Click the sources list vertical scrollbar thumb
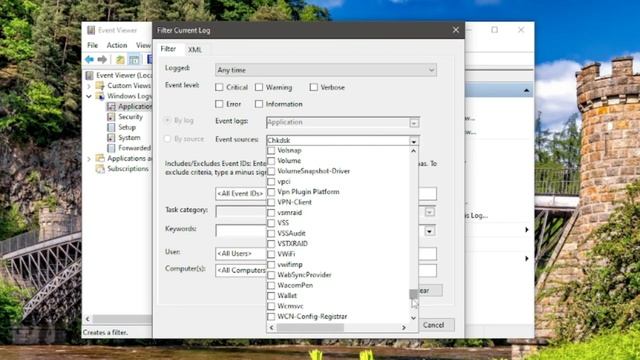 click(x=413, y=294)
